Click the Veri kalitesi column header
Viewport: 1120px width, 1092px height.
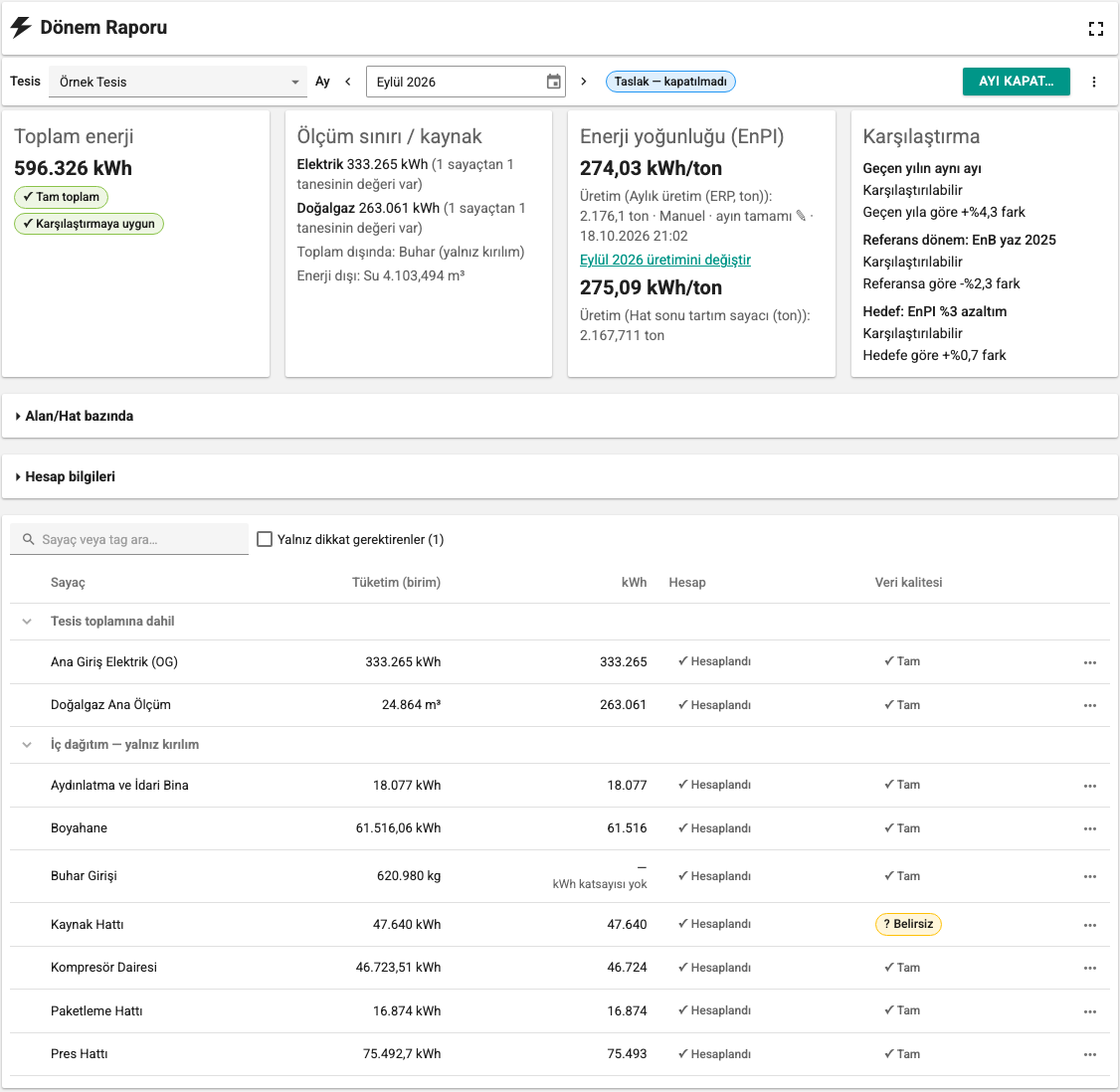(908, 583)
